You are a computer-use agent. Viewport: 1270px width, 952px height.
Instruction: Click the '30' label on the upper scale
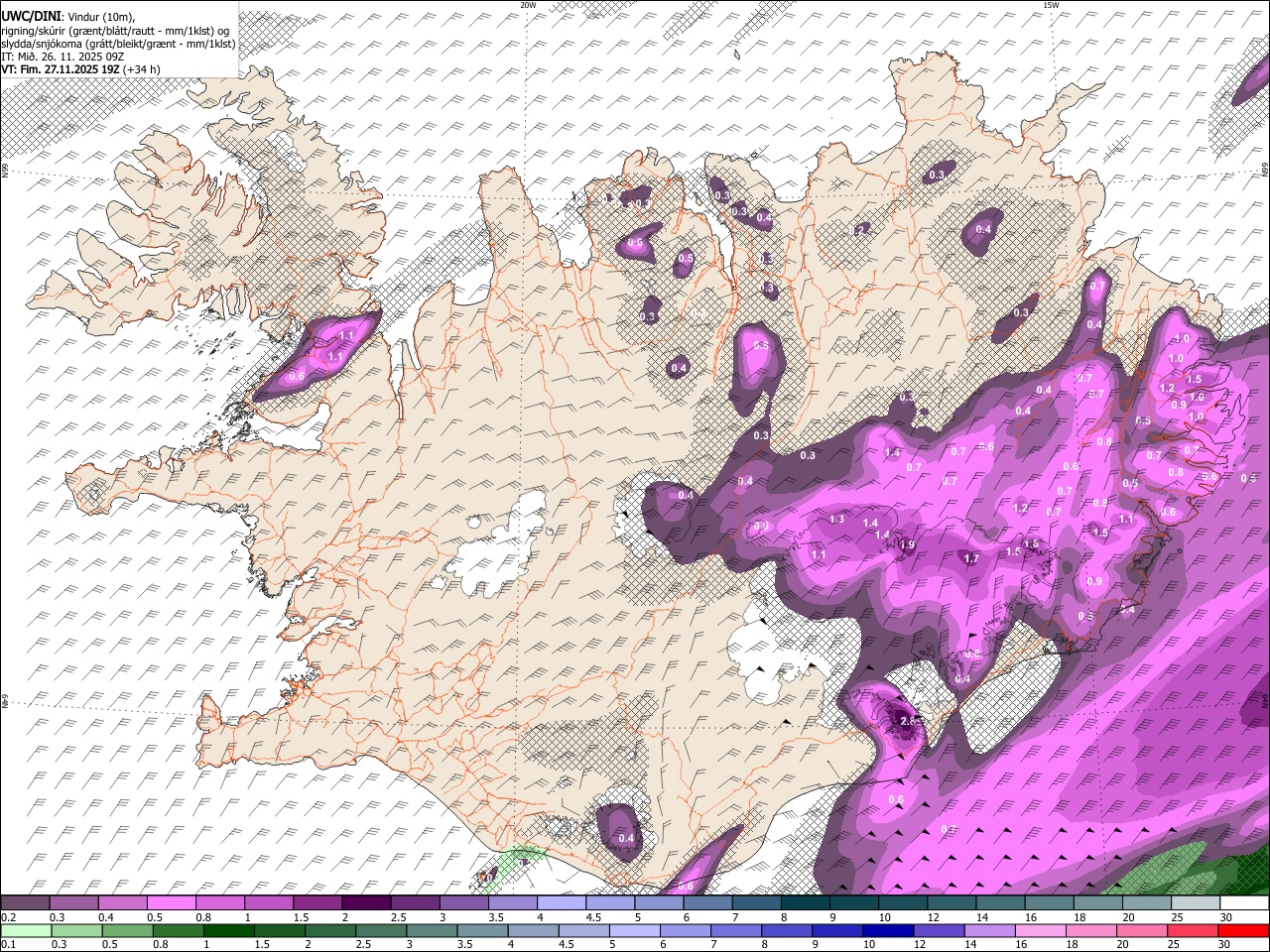pyautogui.click(x=1225, y=917)
